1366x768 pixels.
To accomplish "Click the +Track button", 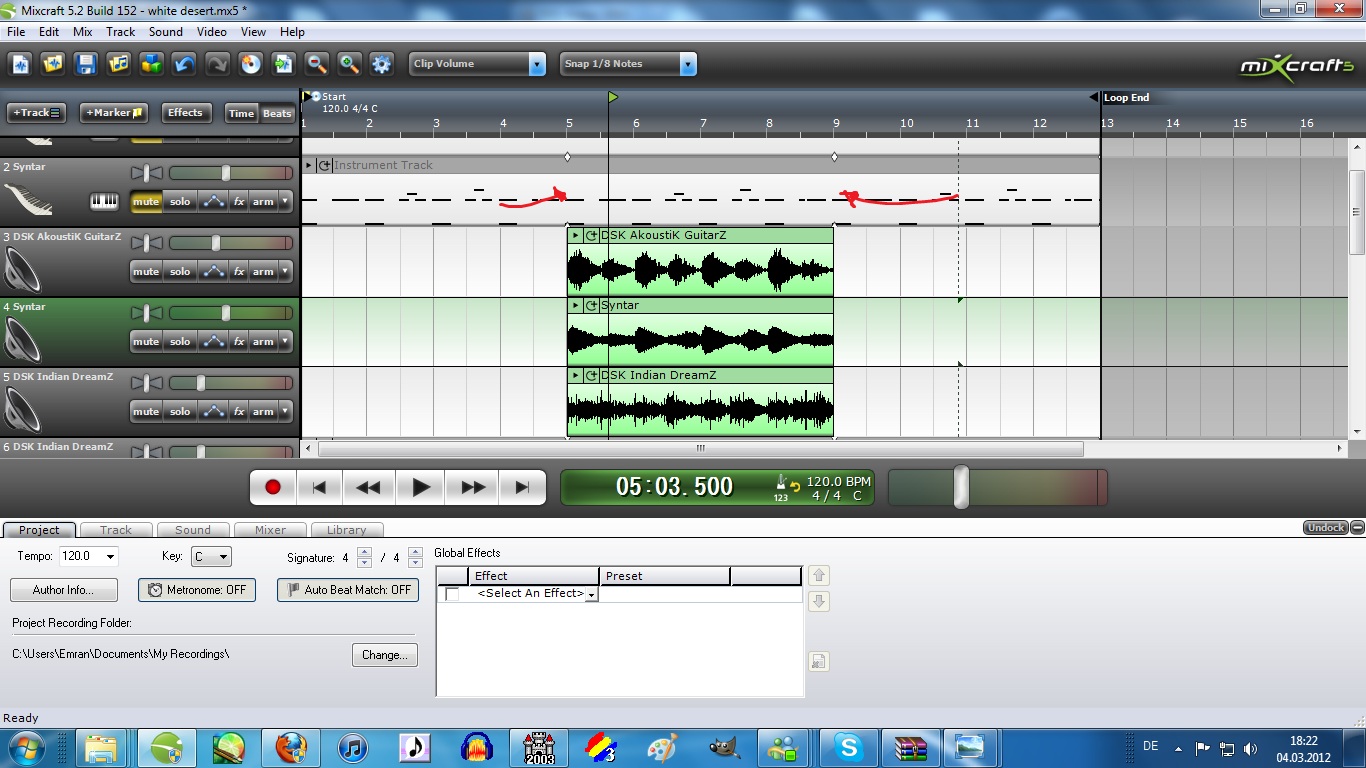I will pos(37,113).
